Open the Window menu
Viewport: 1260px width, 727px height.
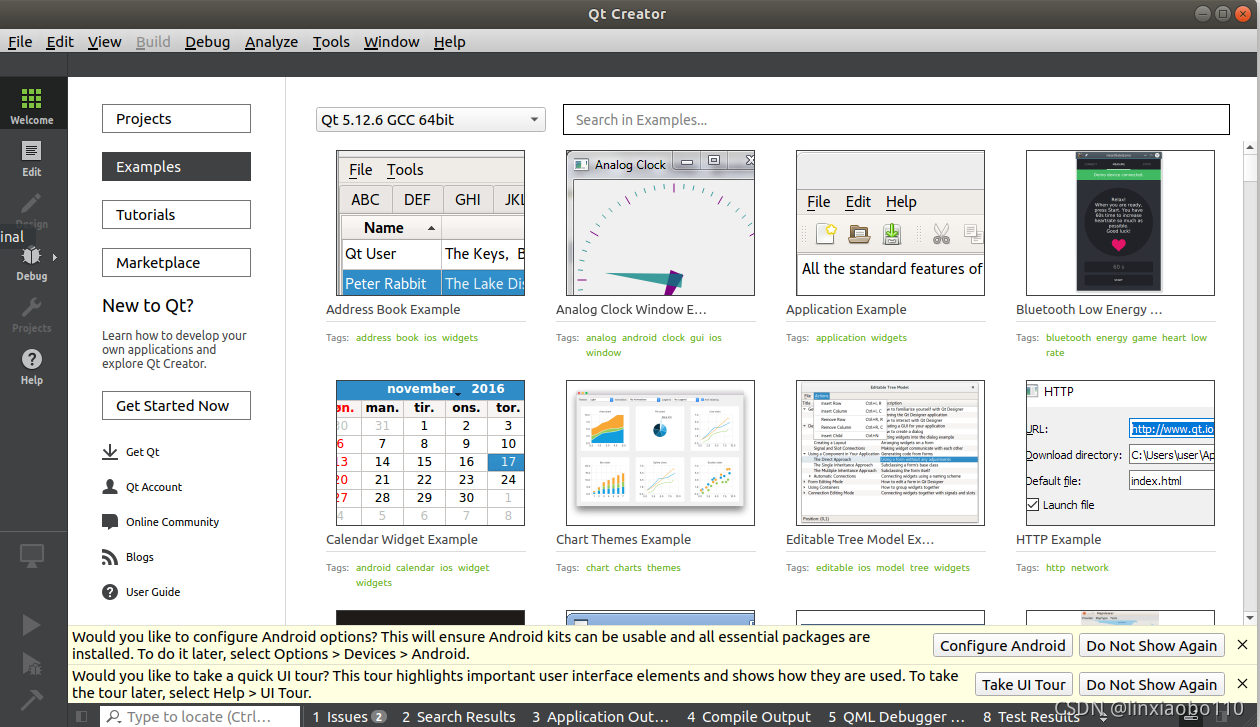pos(391,42)
